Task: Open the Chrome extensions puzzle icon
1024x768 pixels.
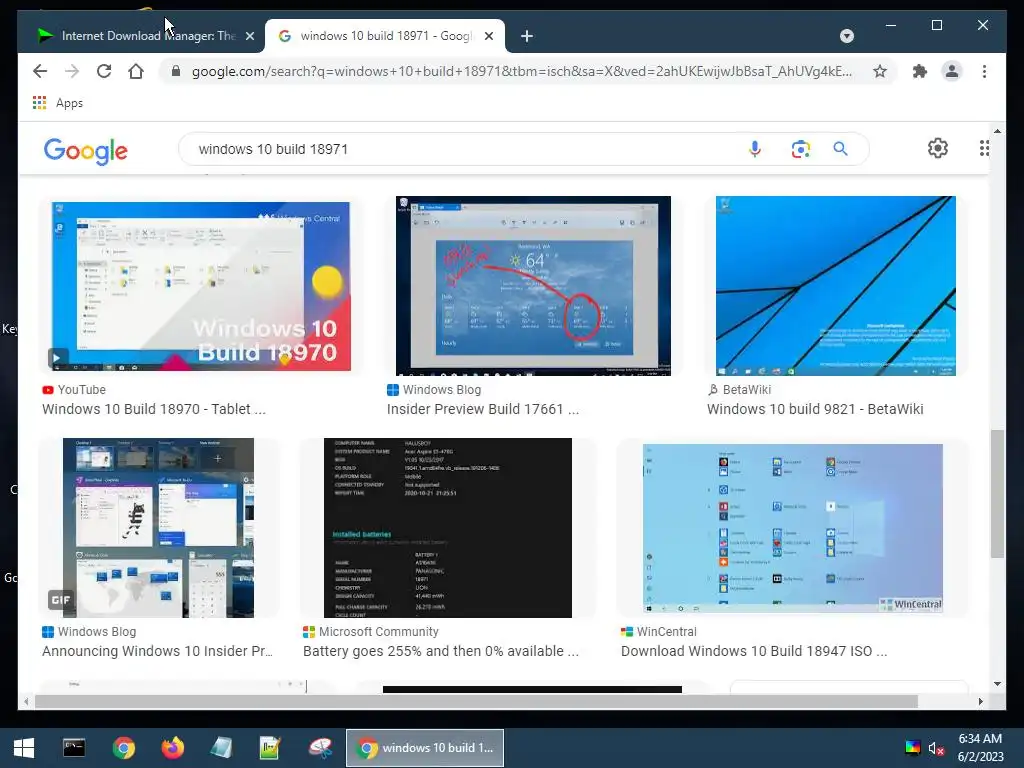Action: (x=920, y=71)
